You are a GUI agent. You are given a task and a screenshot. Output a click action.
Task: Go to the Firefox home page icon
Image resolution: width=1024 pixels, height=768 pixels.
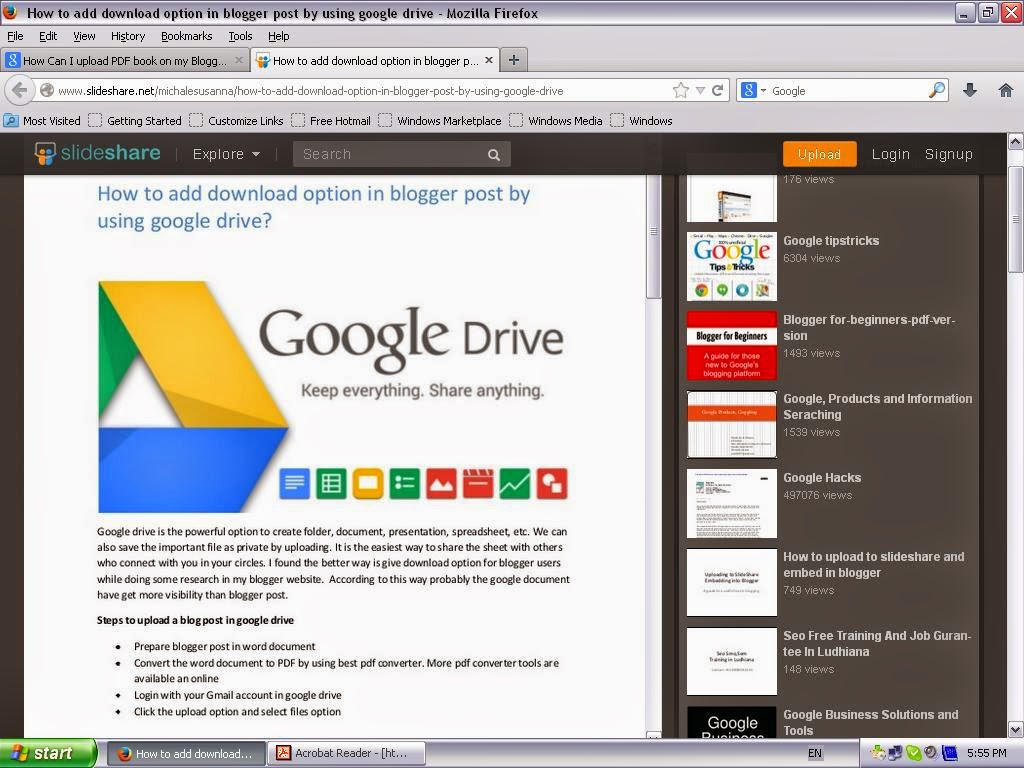pyautogui.click(x=1006, y=90)
